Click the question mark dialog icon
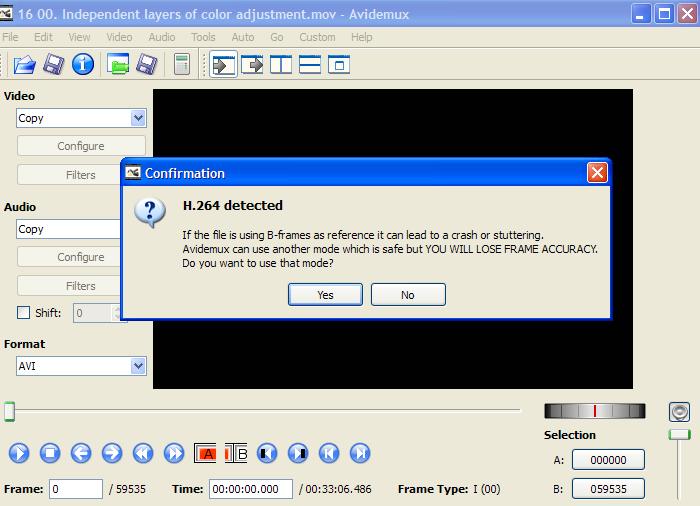The height and width of the screenshot is (506, 700). click(150, 213)
